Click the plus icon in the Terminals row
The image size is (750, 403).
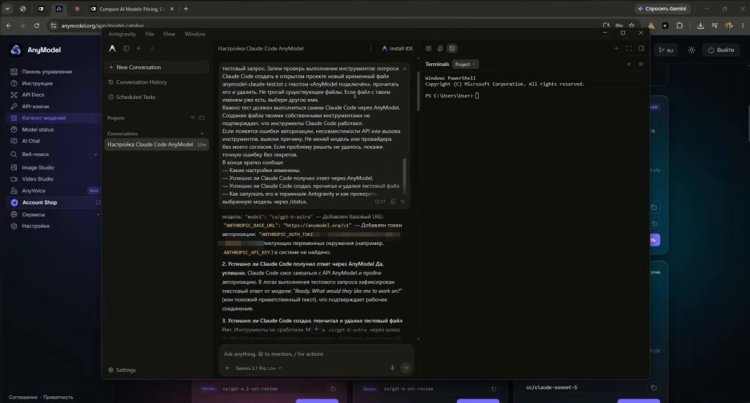coord(629,64)
